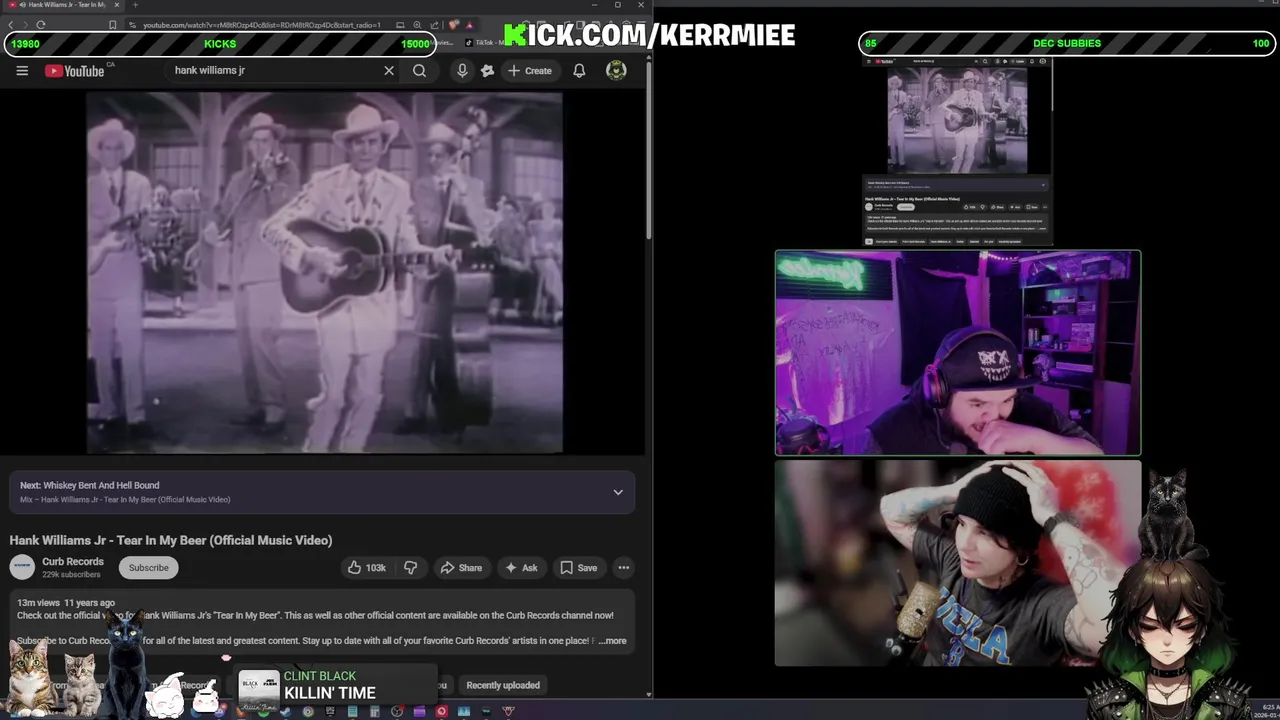Save the video to a playlist
The image size is (1280, 720).
tap(578, 568)
